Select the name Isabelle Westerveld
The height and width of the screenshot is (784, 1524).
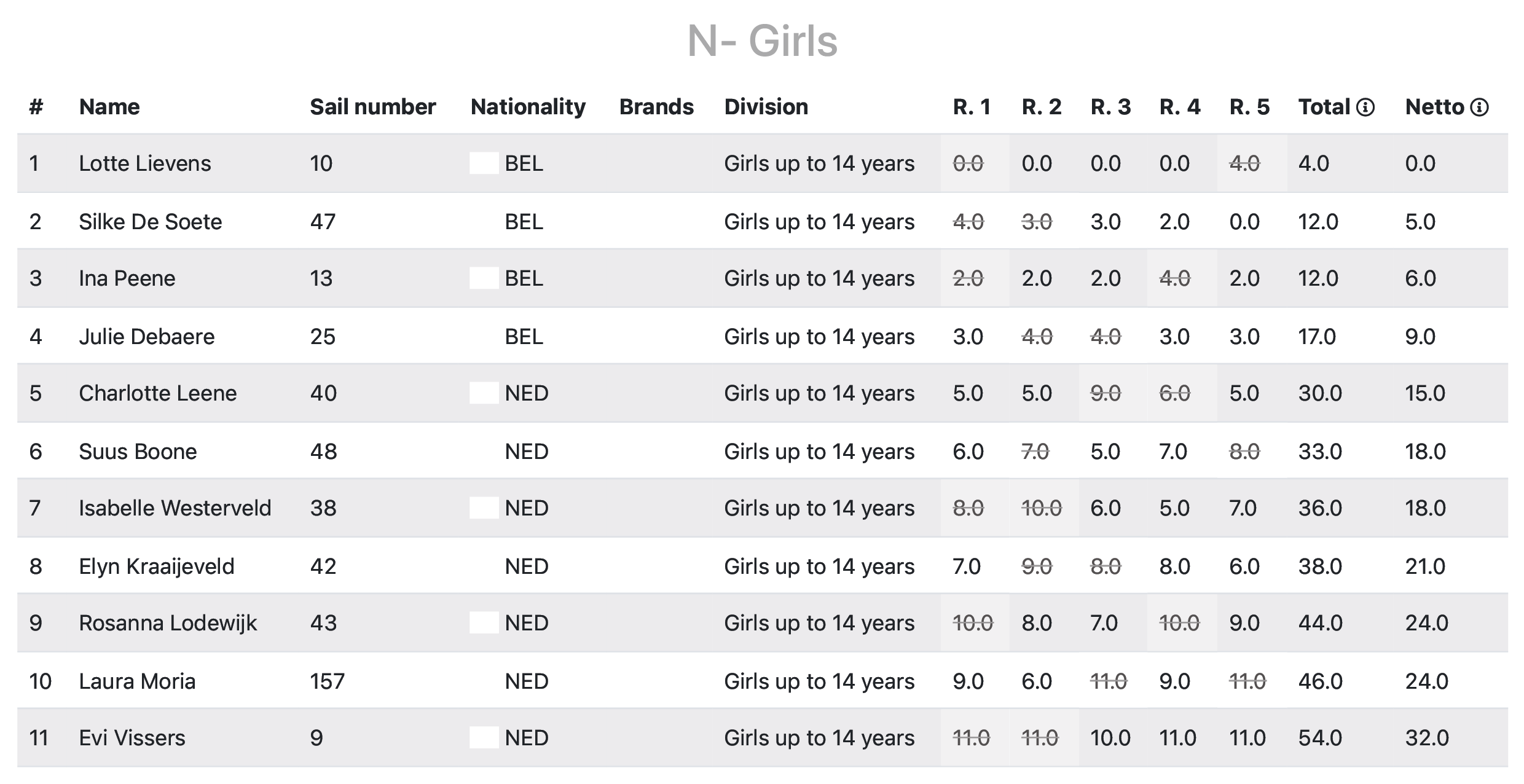click(175, 508)
